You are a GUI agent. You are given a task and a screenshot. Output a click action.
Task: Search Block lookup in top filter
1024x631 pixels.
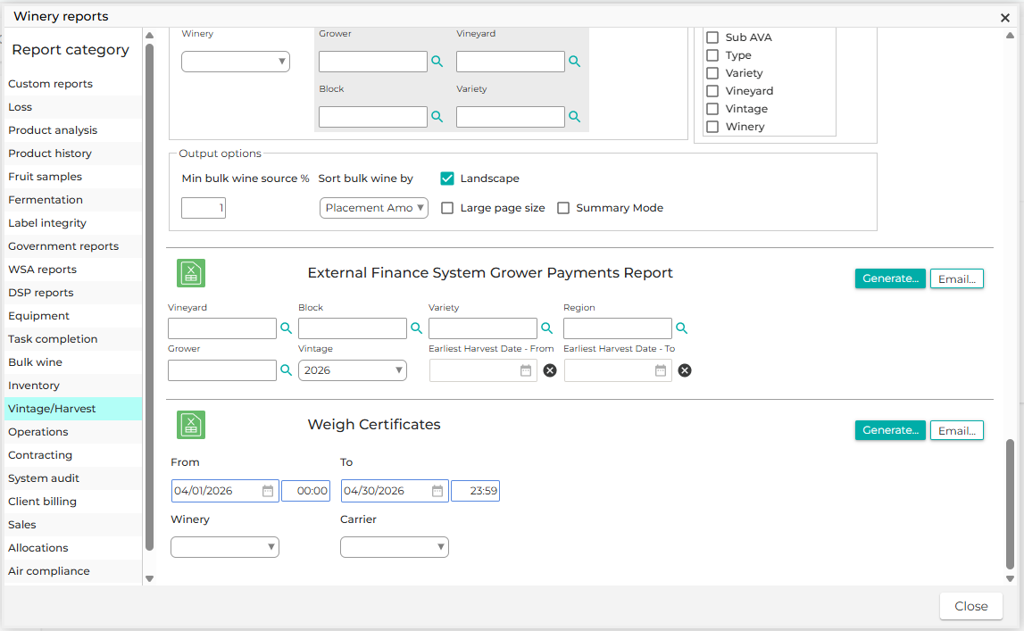[437, 117]
